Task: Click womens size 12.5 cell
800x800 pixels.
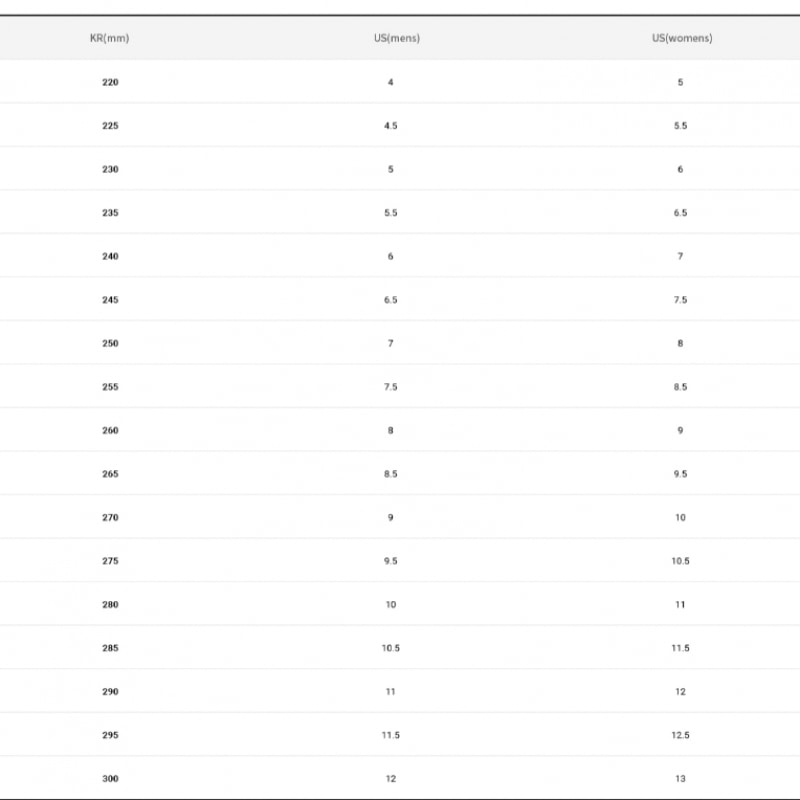Action: (680, 735)
